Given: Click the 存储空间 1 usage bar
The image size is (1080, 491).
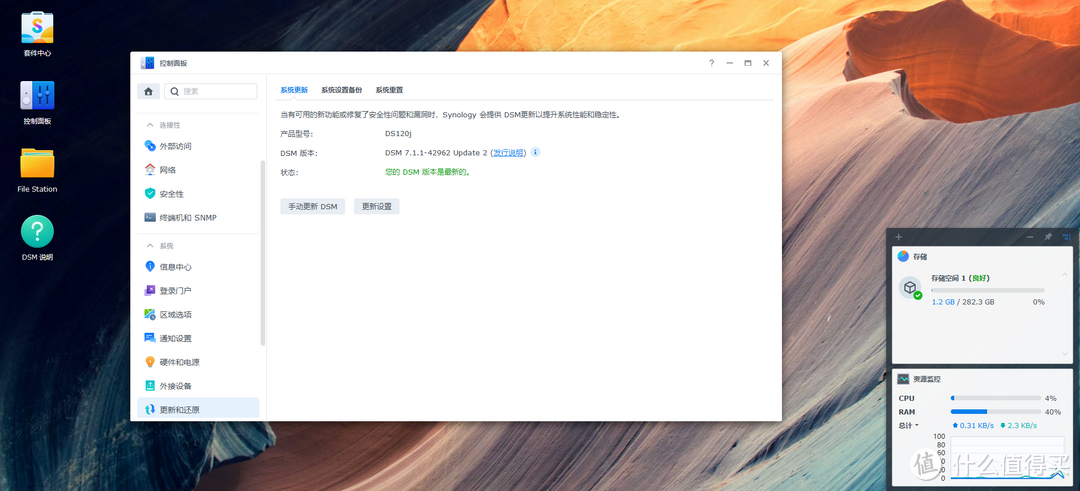Looking at the screenshot, I should pyautogui.click(x=988, y=290).
